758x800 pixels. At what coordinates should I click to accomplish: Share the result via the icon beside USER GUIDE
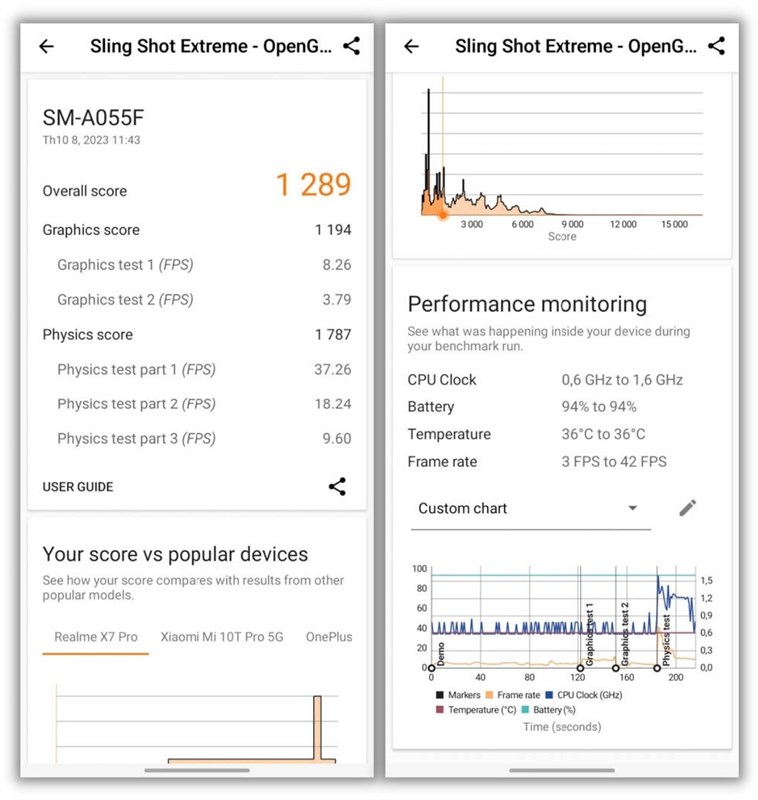[x=338, y=487]
